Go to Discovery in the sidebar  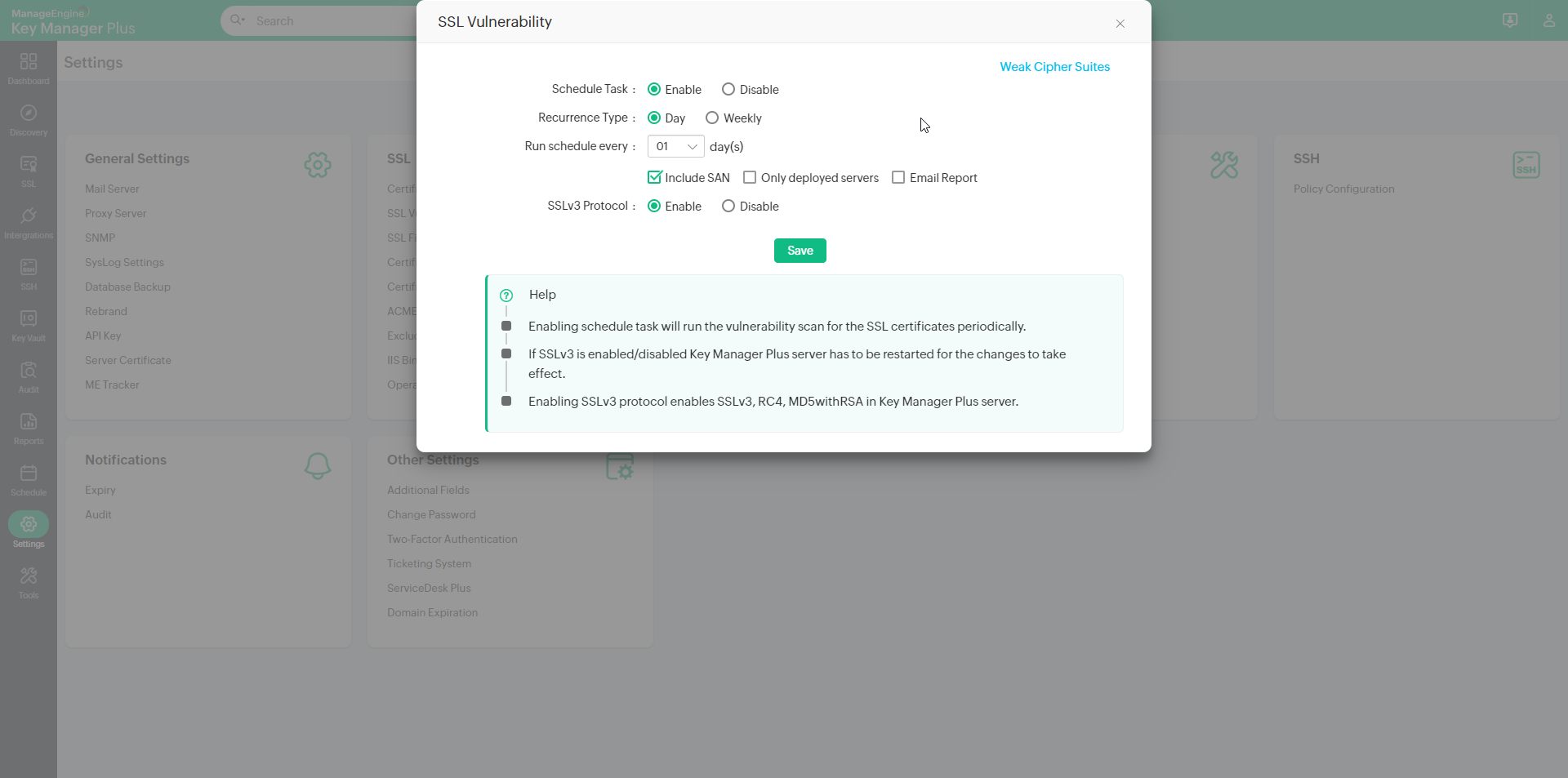pos(29,120)
